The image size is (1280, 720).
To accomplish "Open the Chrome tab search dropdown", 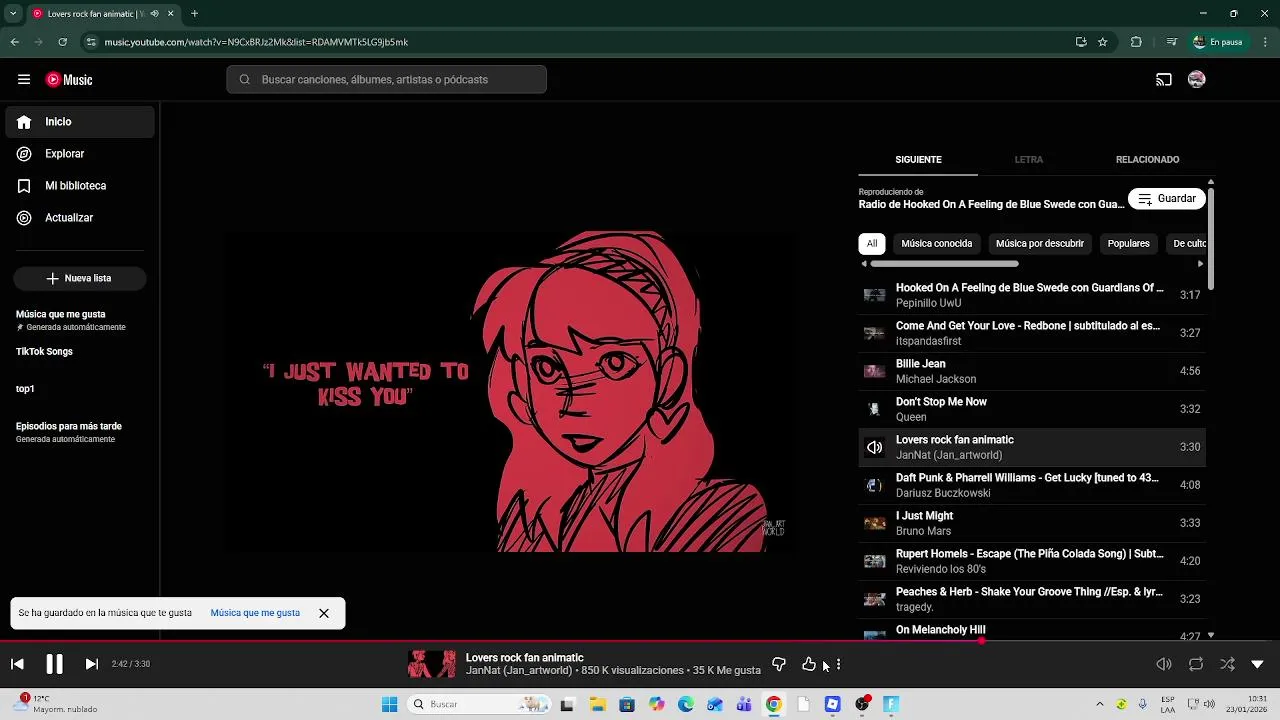I will (x=13, y=14).
